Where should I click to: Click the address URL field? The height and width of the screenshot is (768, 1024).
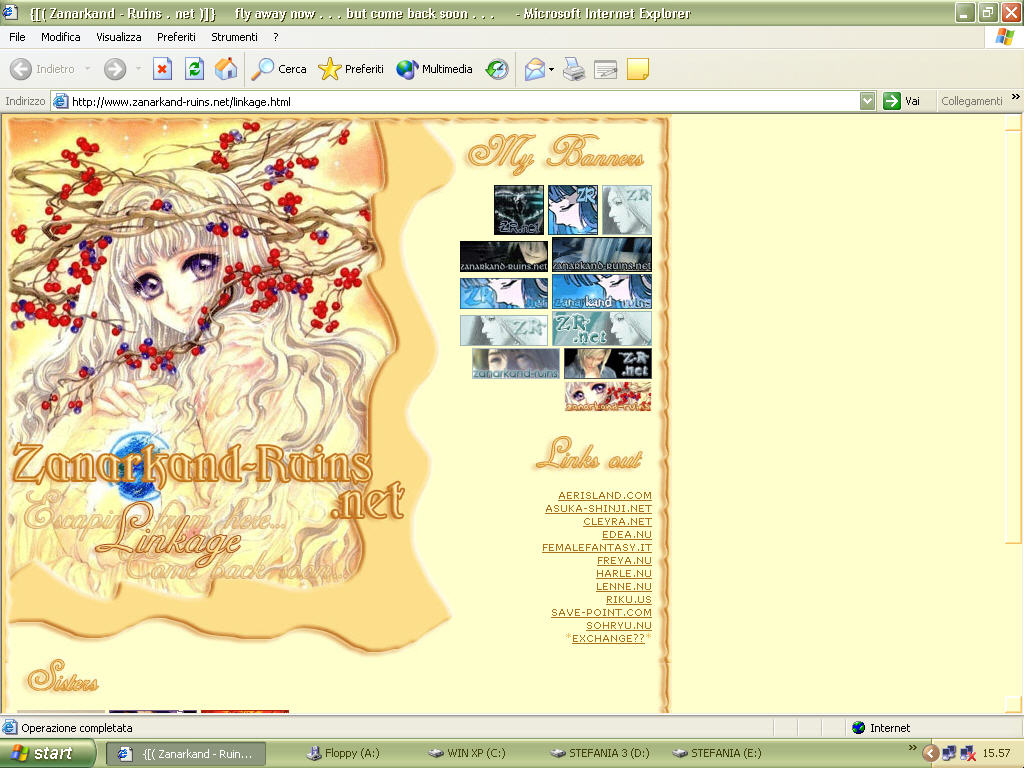(x=455, y=101)
